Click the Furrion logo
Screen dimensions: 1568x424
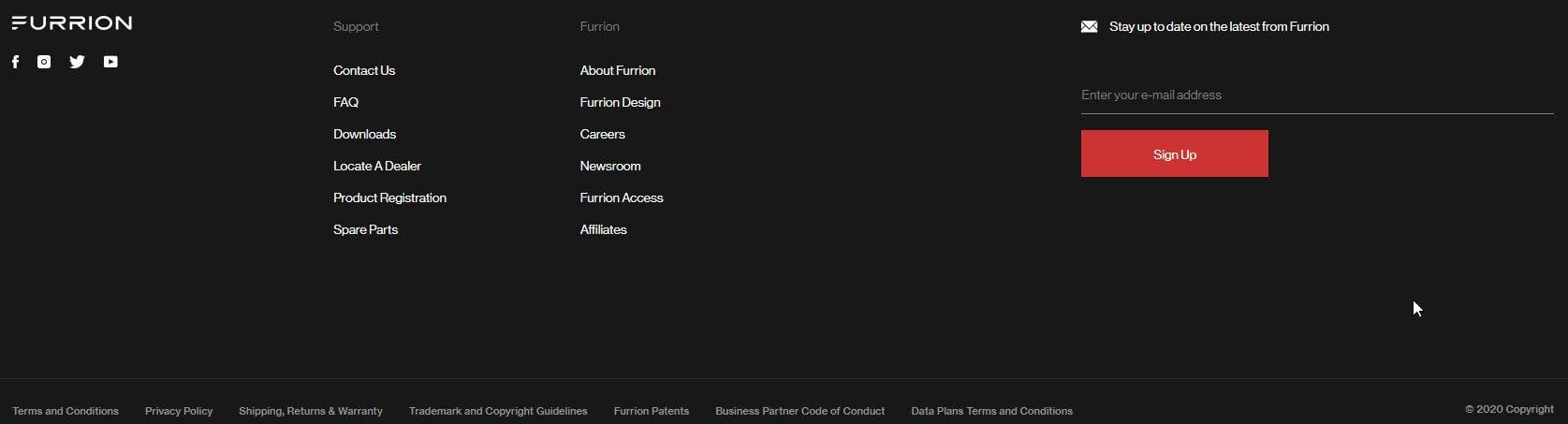pyautogui.click(x=72, y=22)
